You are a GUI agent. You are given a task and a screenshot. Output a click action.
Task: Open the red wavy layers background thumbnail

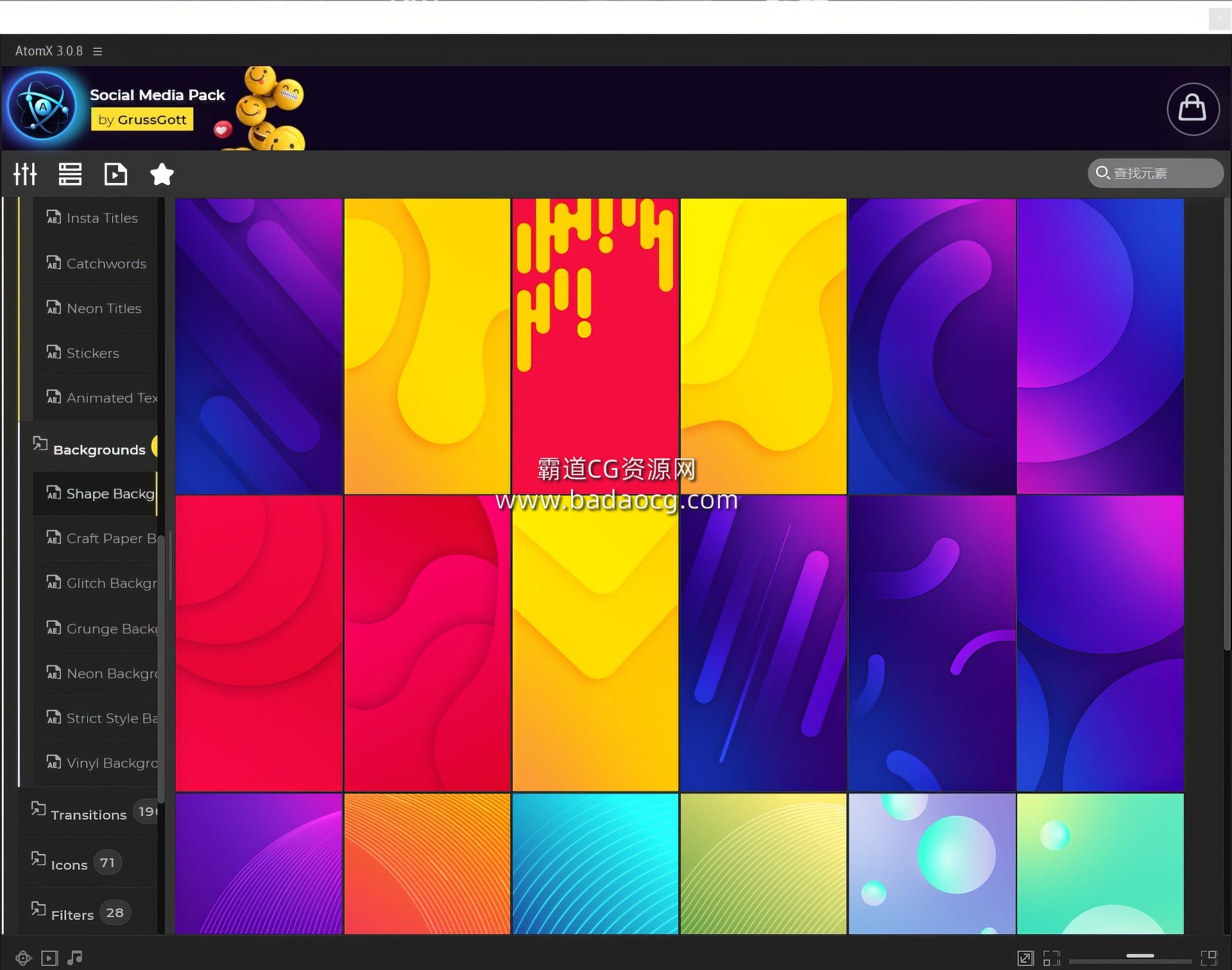click(427, 643)
